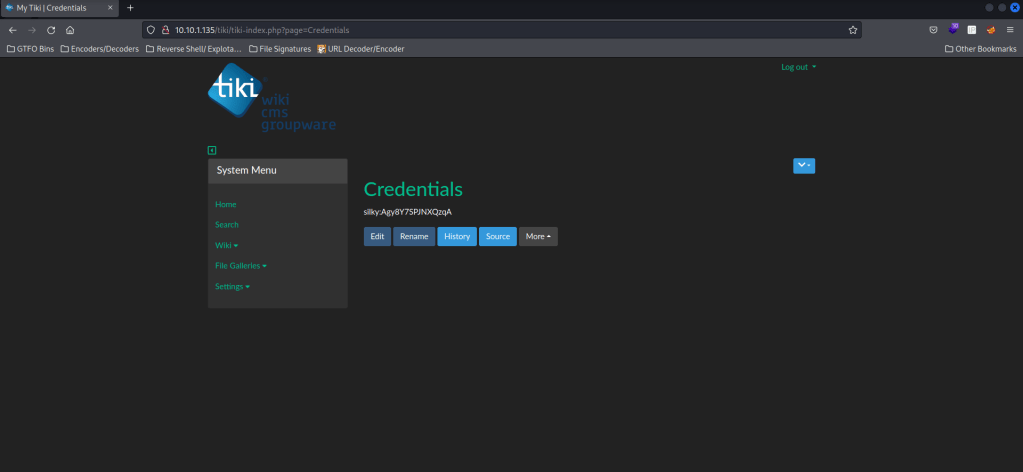This screenshot has height=472, width=1023.
Task: Expand the Log out dropdown
Action: pos(798,67)
